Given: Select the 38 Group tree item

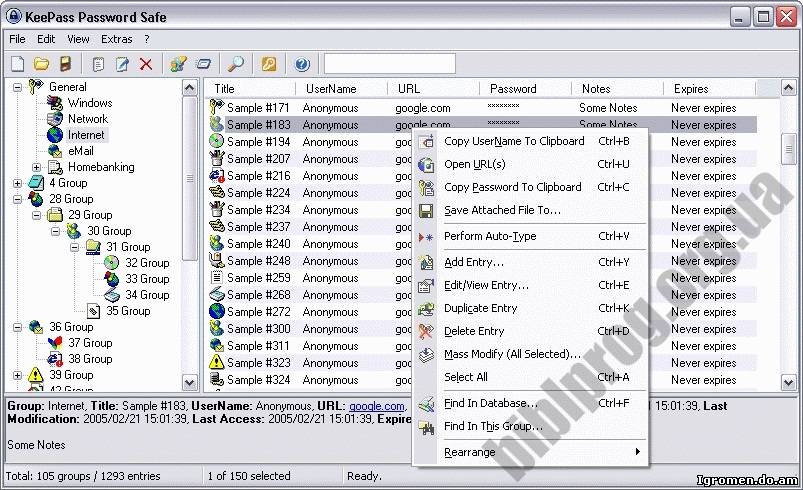Looking at the screenshot, I should (x=90, y=359).
